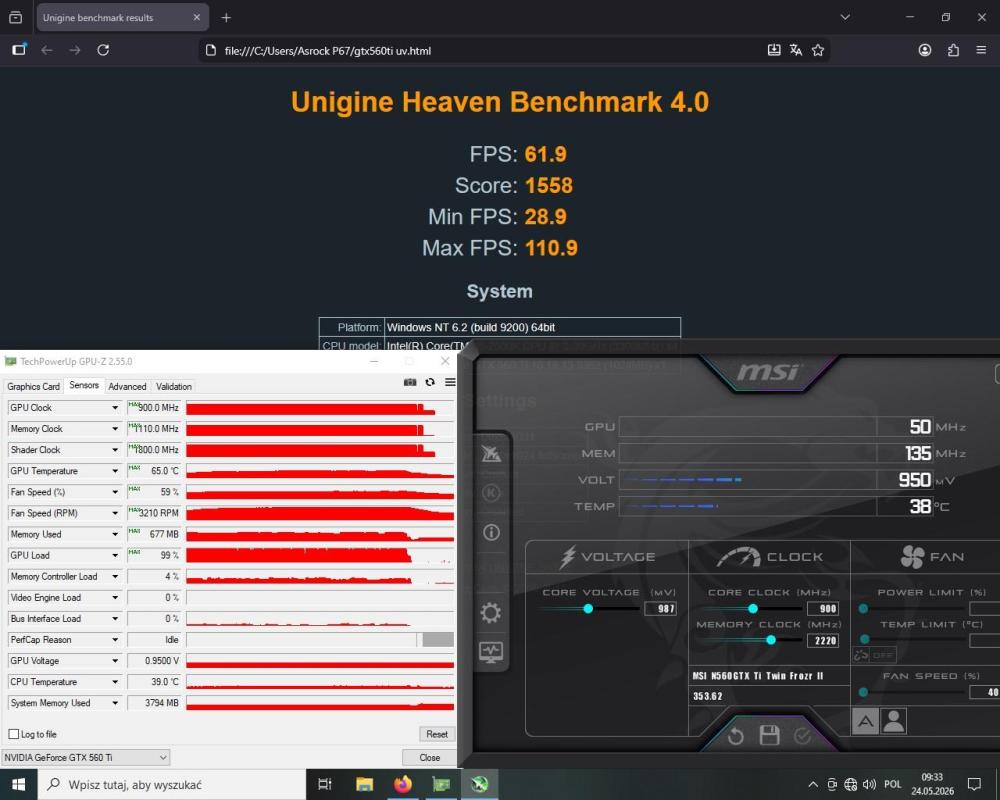Expand the GPU Clock sensor dropdown
Screen dimensions: 1000x800
click(x=115, y=408)
